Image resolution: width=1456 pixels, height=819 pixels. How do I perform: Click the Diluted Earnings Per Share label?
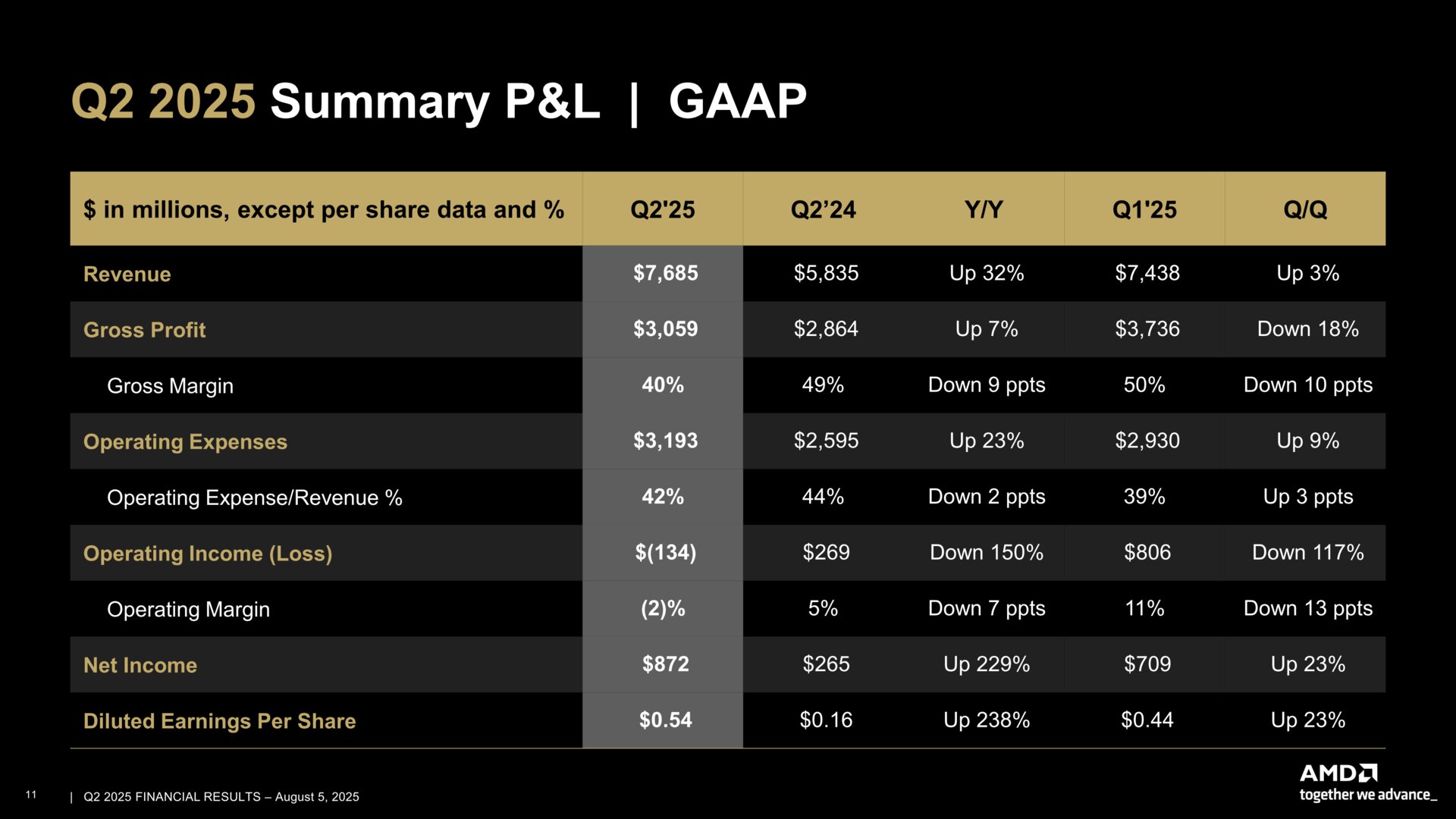[x=219, y=721]
